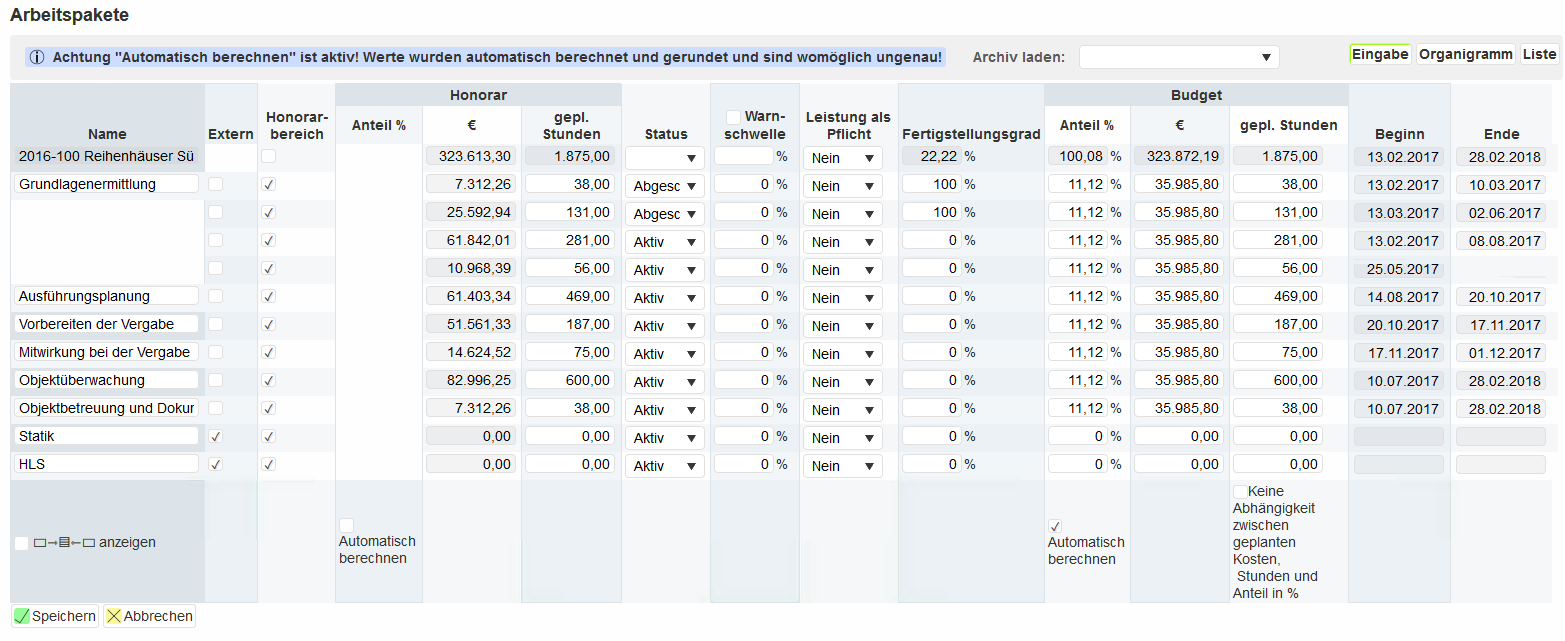Enable Automatisch berechnen under the Anteil % column

click(346, 524)
